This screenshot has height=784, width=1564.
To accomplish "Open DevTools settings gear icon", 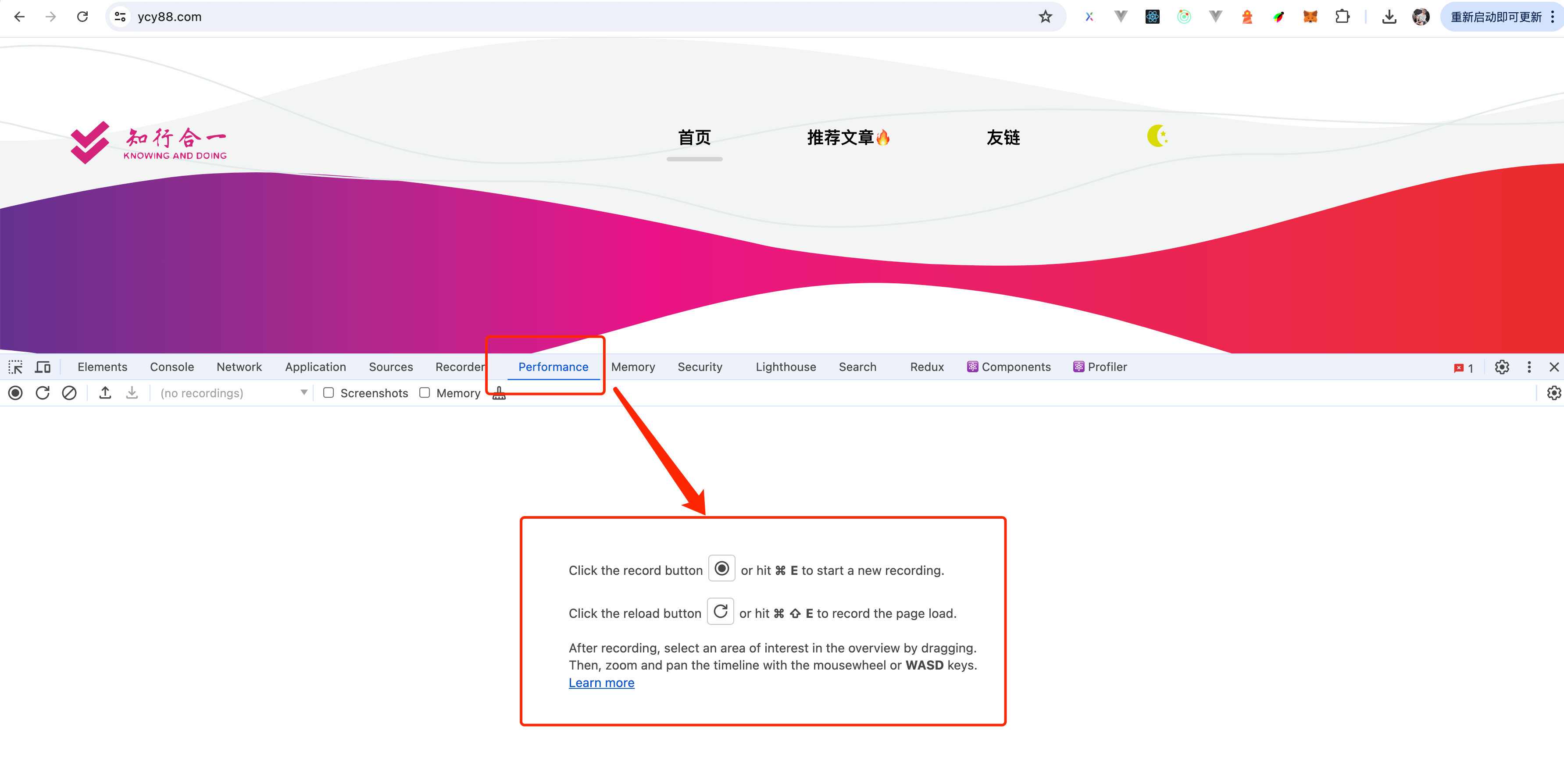I will (x=1501, y=367).
